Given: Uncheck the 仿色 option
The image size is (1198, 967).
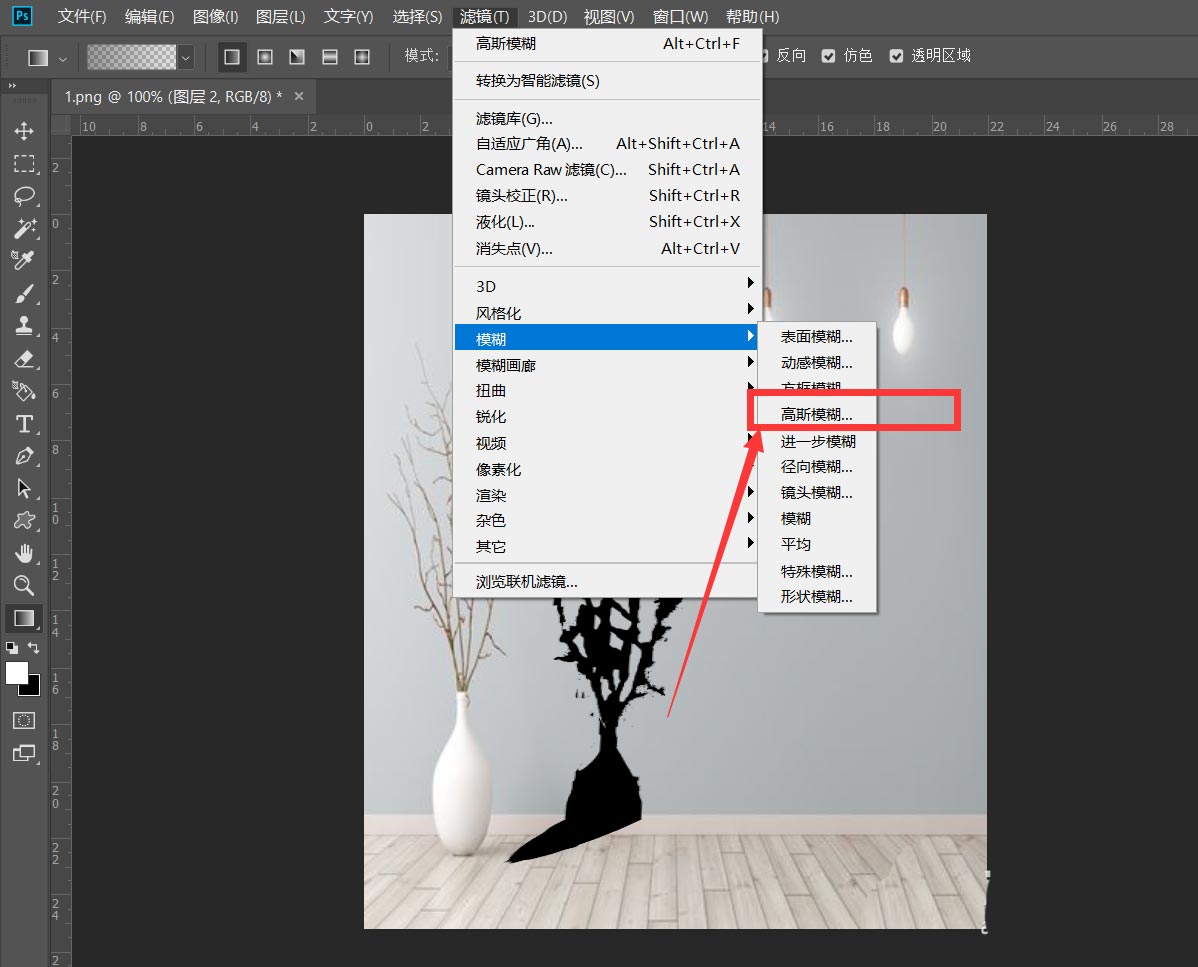Looking at the screenshot, I should [x=828, y=56].
